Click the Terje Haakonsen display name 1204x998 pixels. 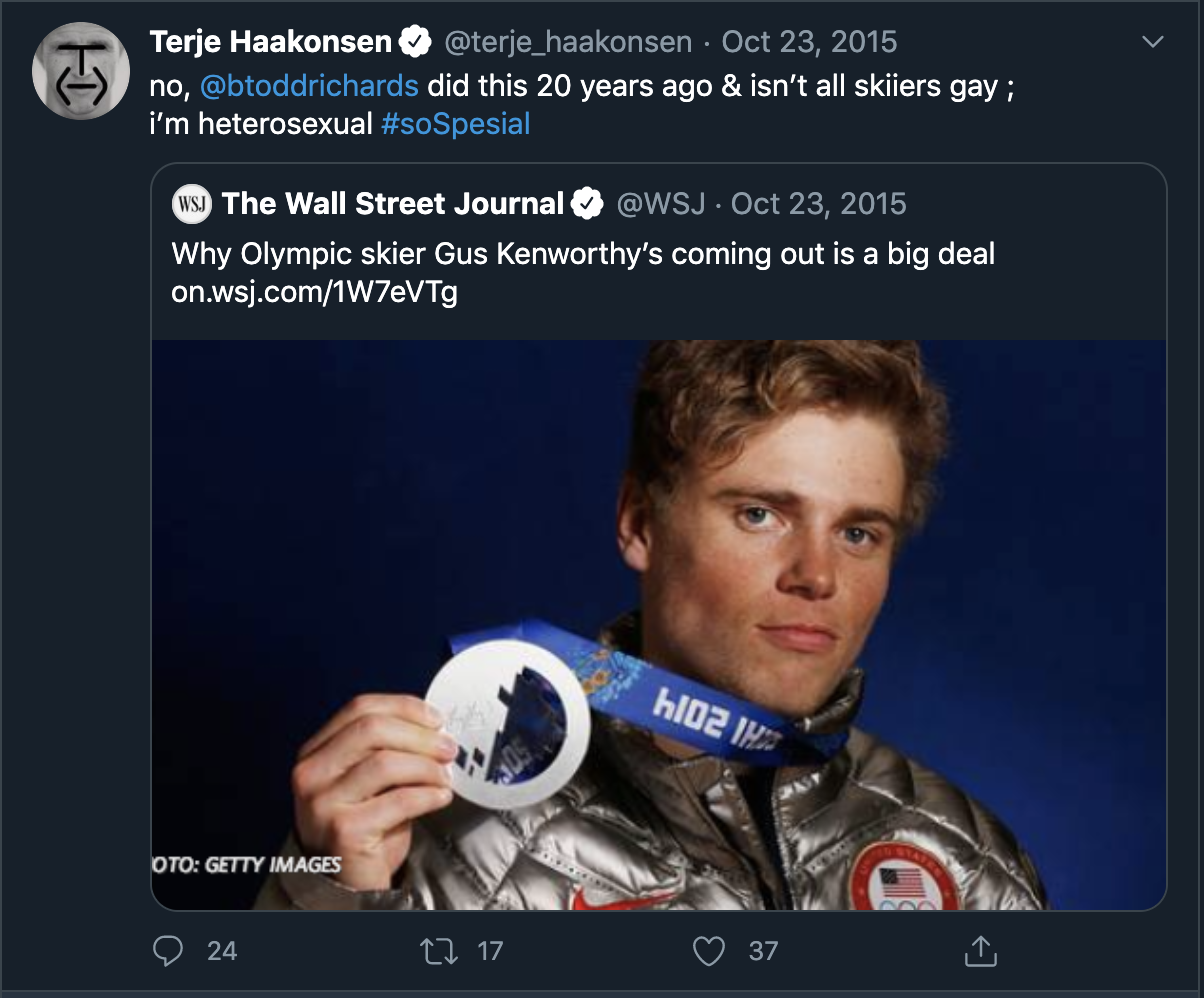pyautogui.click(x=270, y=42)
